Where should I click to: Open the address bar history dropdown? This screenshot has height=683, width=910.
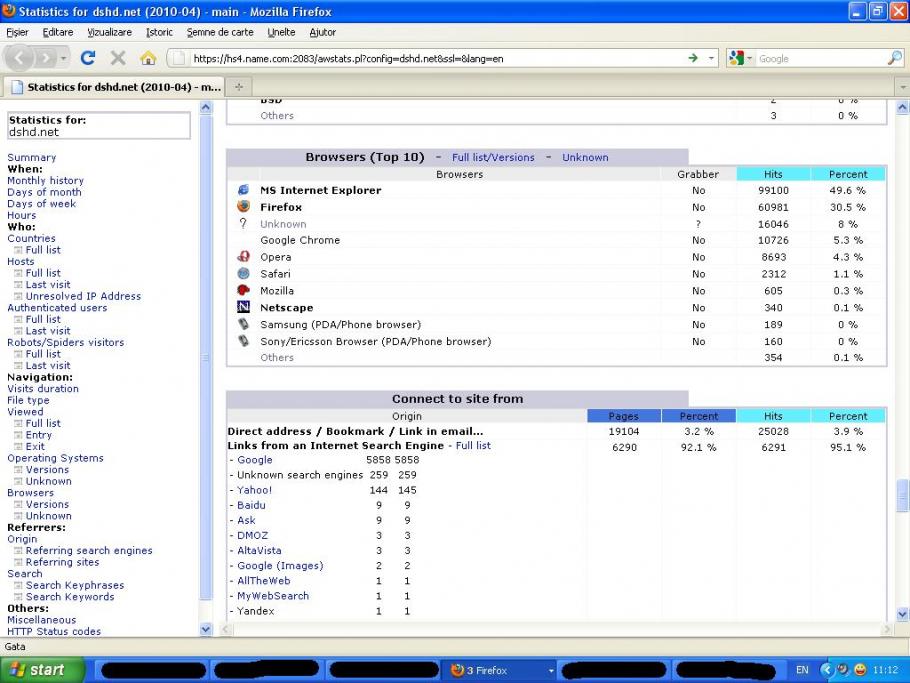[712, 58]
